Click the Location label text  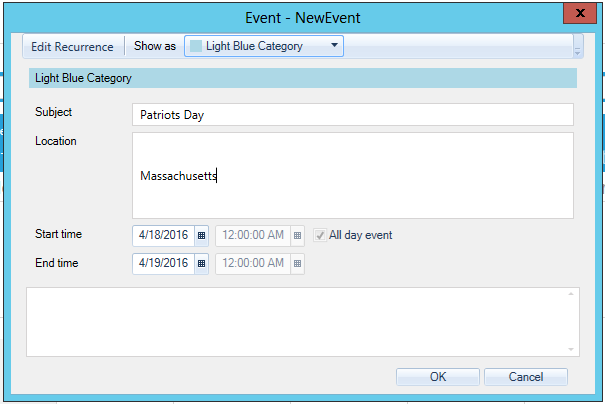click(x=56, y=141)
